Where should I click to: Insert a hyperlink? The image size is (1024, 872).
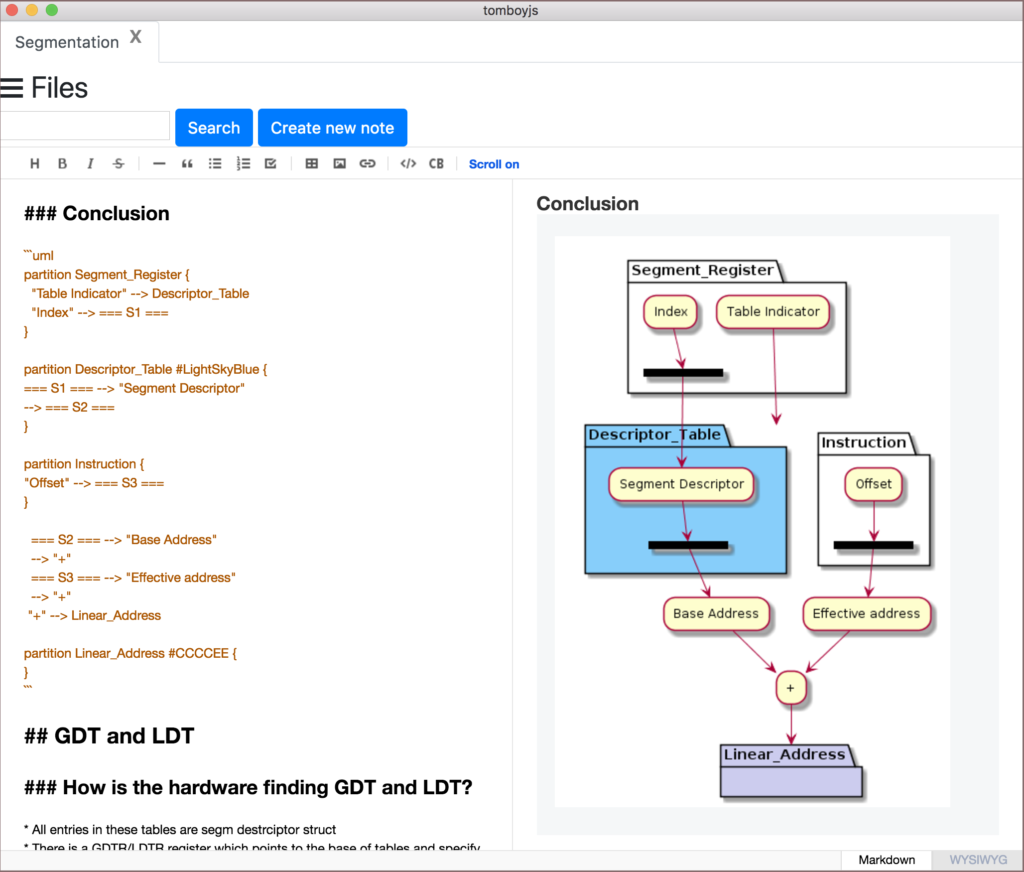click(368, 164)
